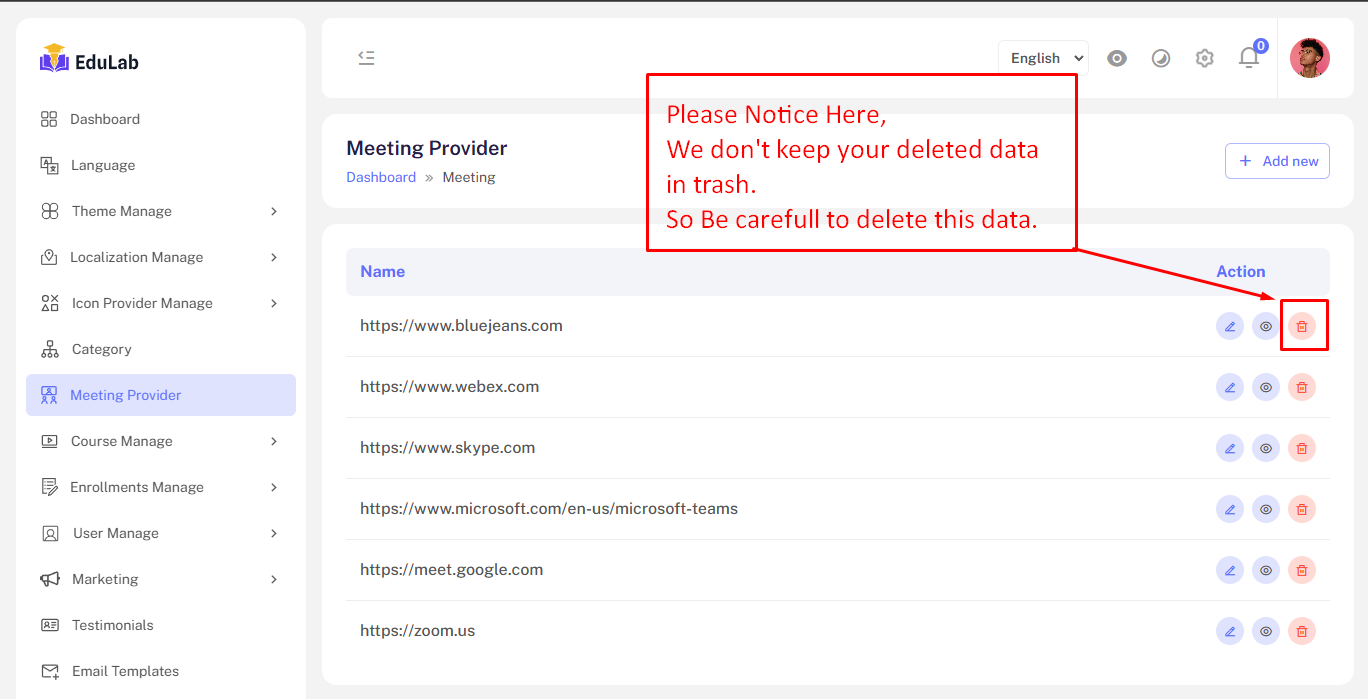The height and width of the screenshot is (699, 1368).
Task: Click the eye icon for microsoft-teams row
Action: 1266,509
